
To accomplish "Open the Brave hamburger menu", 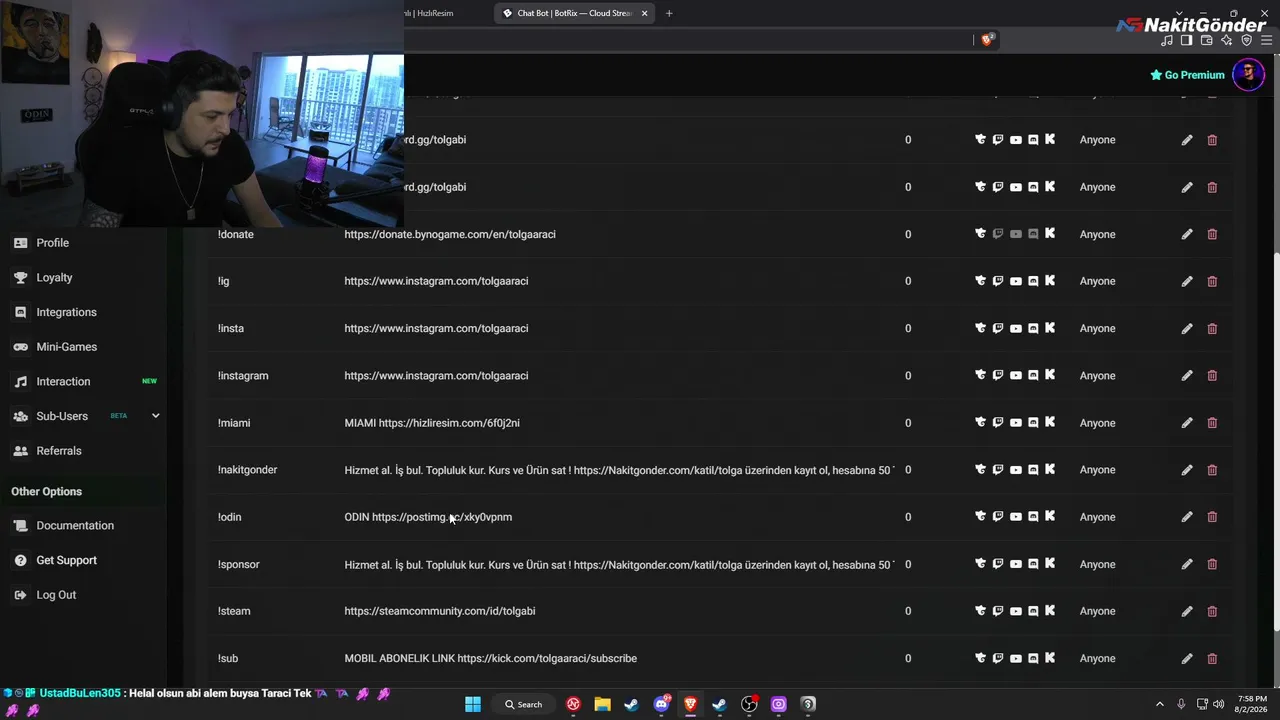I will (1267, 41).
